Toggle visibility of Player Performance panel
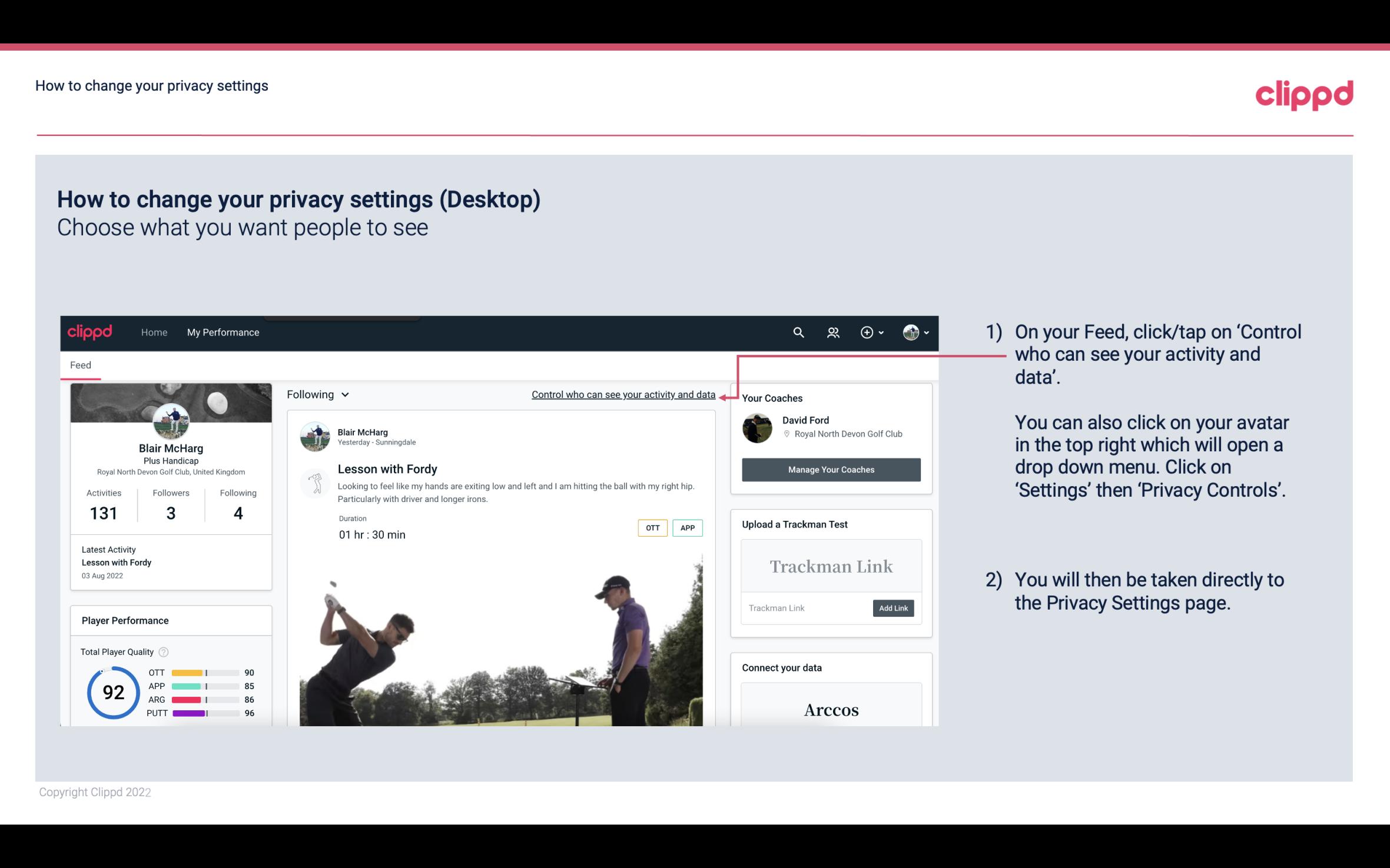 (125, 620)
